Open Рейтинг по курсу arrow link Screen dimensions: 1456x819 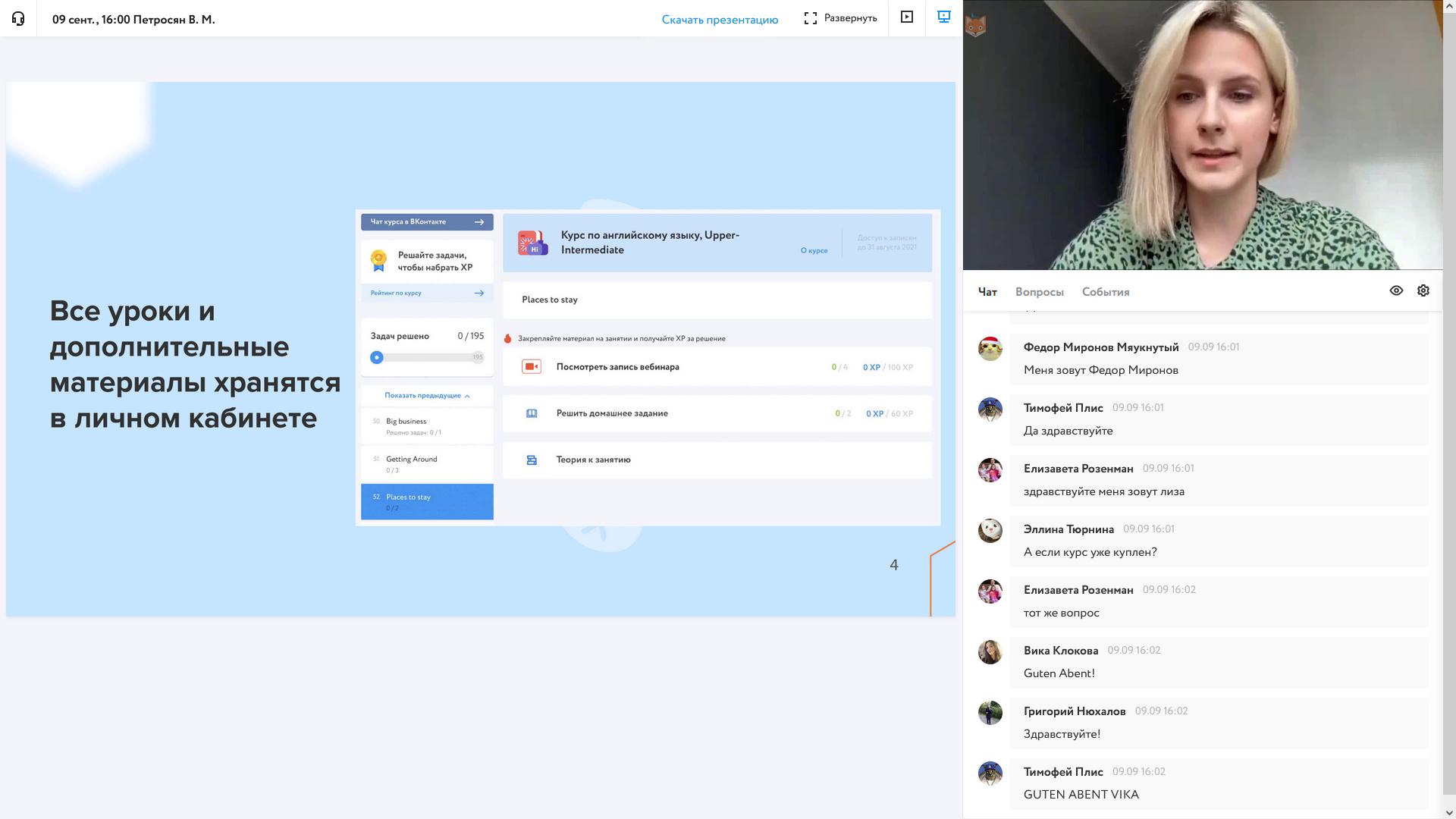pyautogui.click(x=479, y=293)
